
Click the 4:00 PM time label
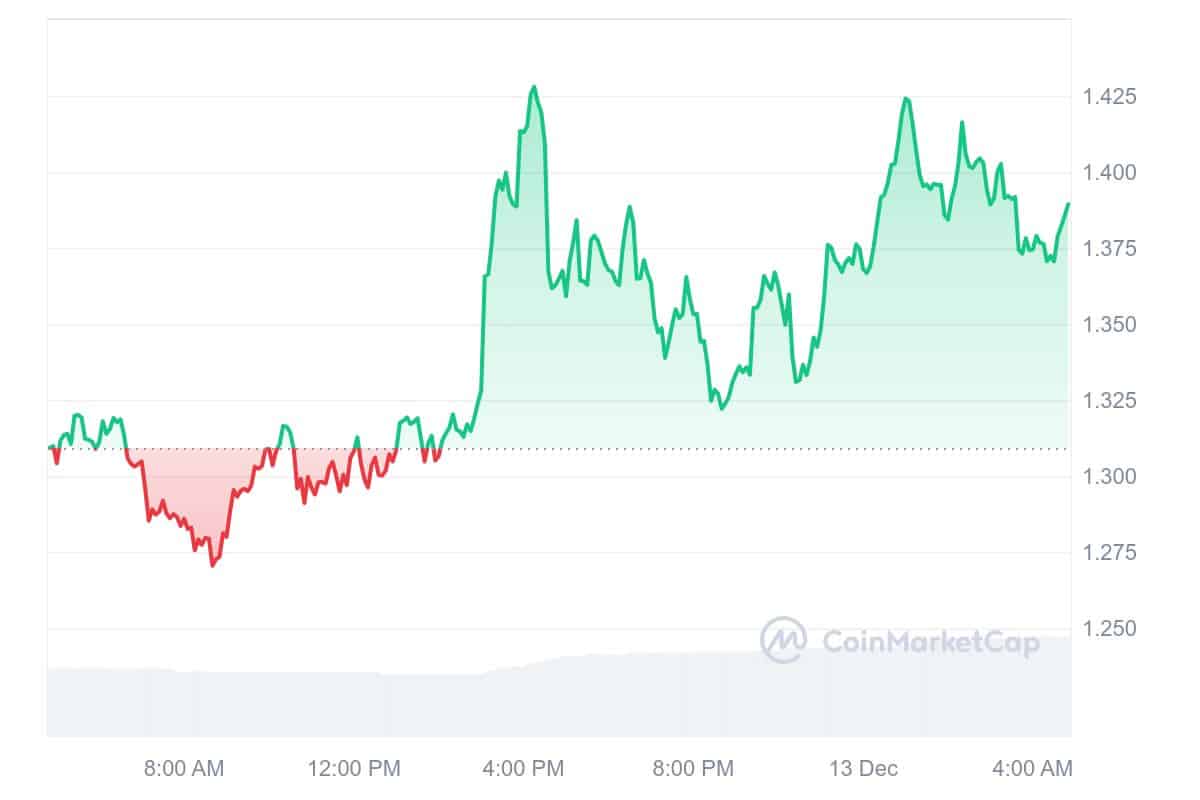click(x=524, y=769)
